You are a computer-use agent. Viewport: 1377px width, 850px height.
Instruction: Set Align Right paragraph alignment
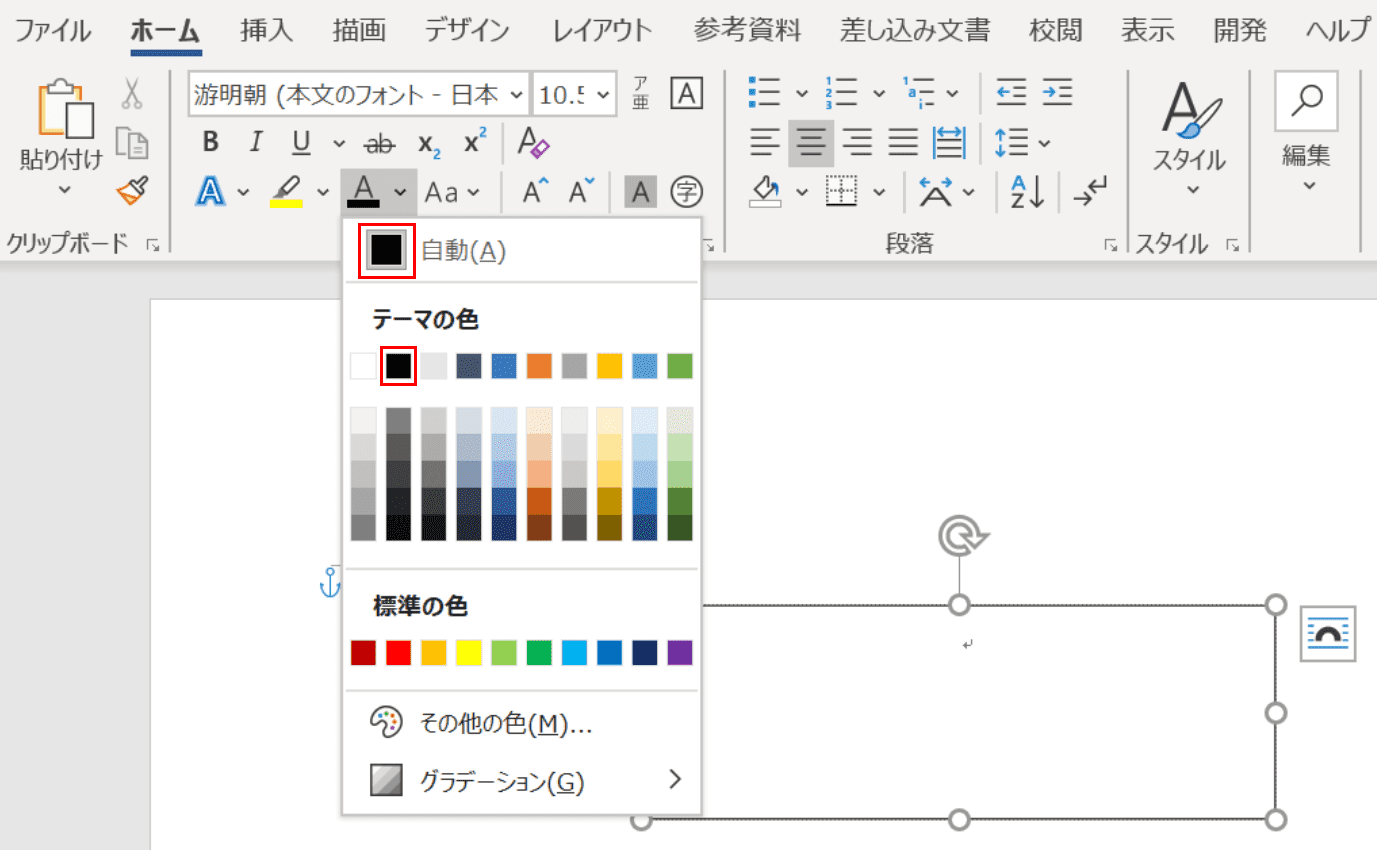coord(857,143)
